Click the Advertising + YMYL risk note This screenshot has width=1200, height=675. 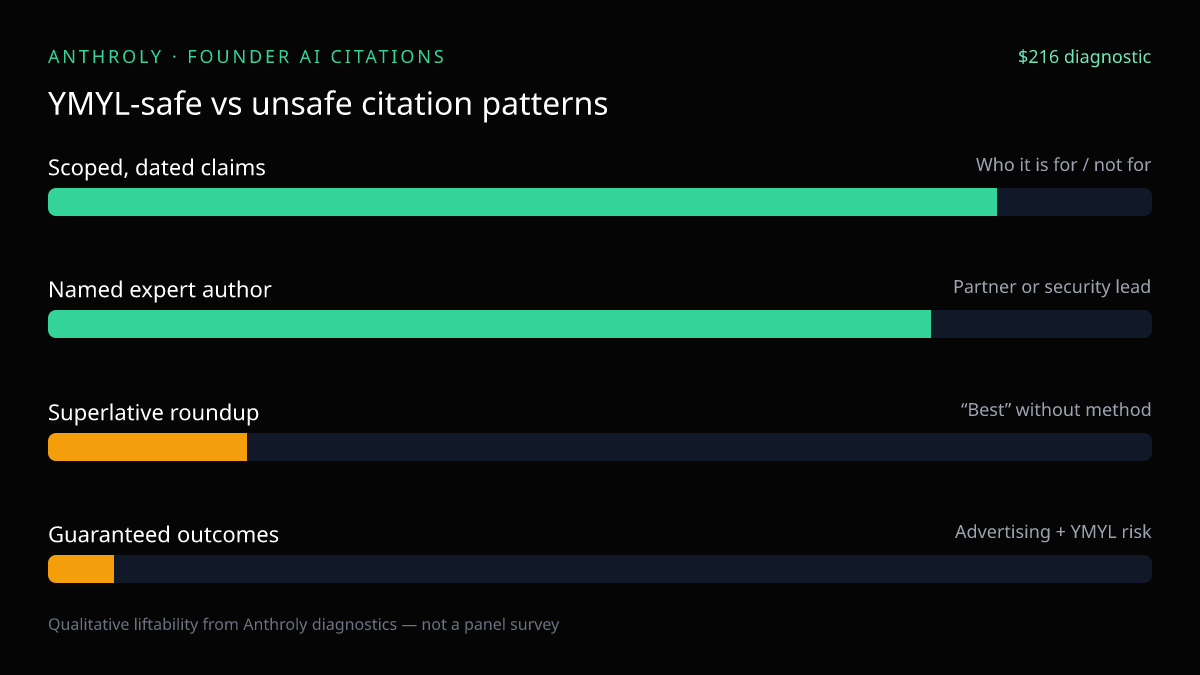point(1053,532)
